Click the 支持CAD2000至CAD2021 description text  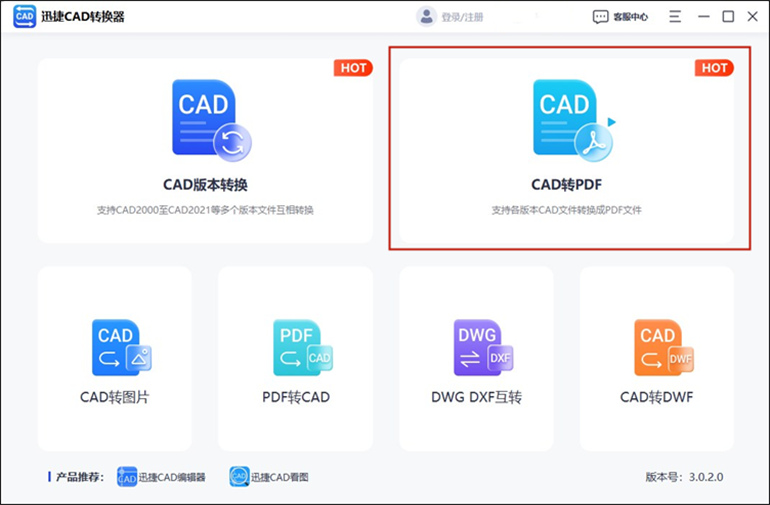point(205,210)
